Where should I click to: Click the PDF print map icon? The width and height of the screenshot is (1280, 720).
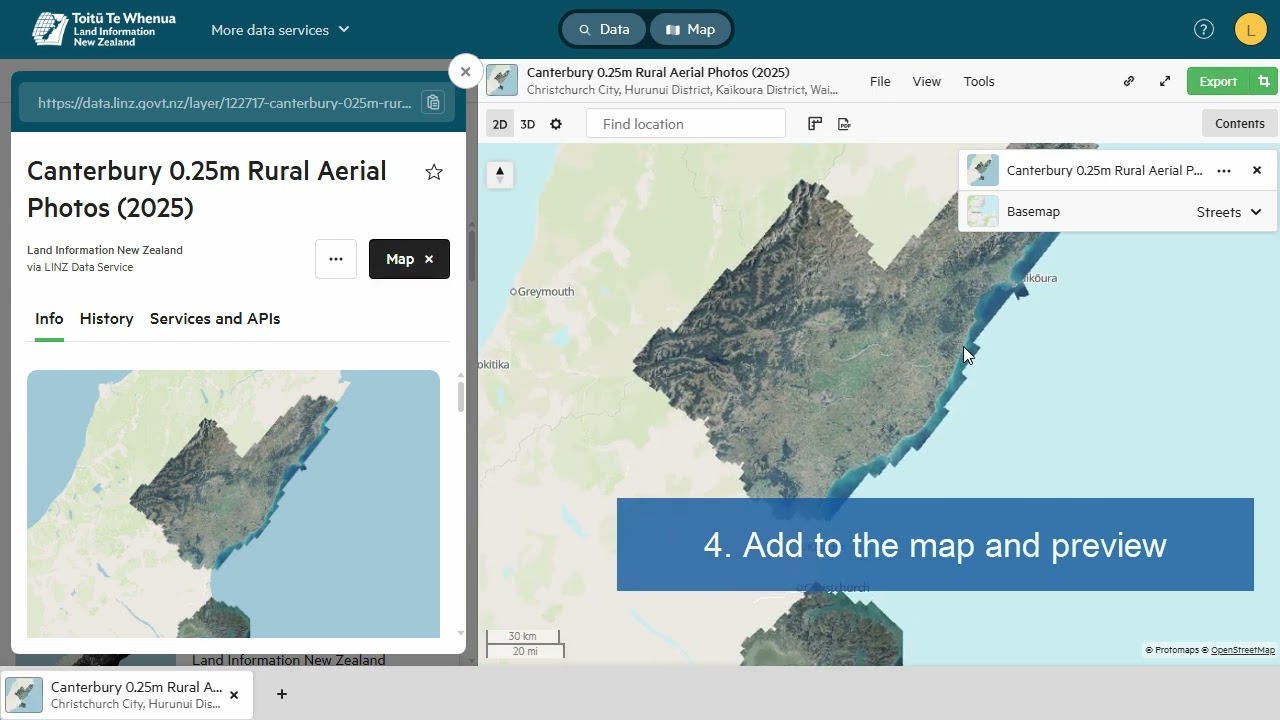(x=844, y=124)
